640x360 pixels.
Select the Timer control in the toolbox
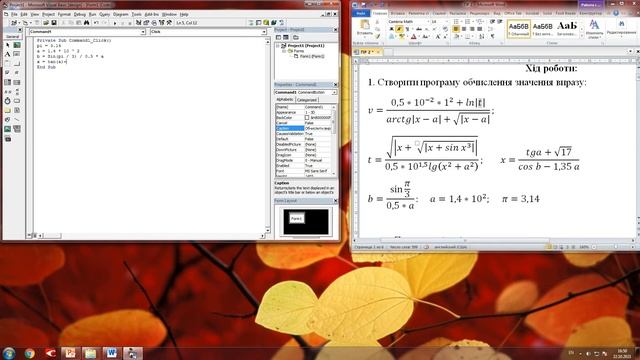point(7,101)
